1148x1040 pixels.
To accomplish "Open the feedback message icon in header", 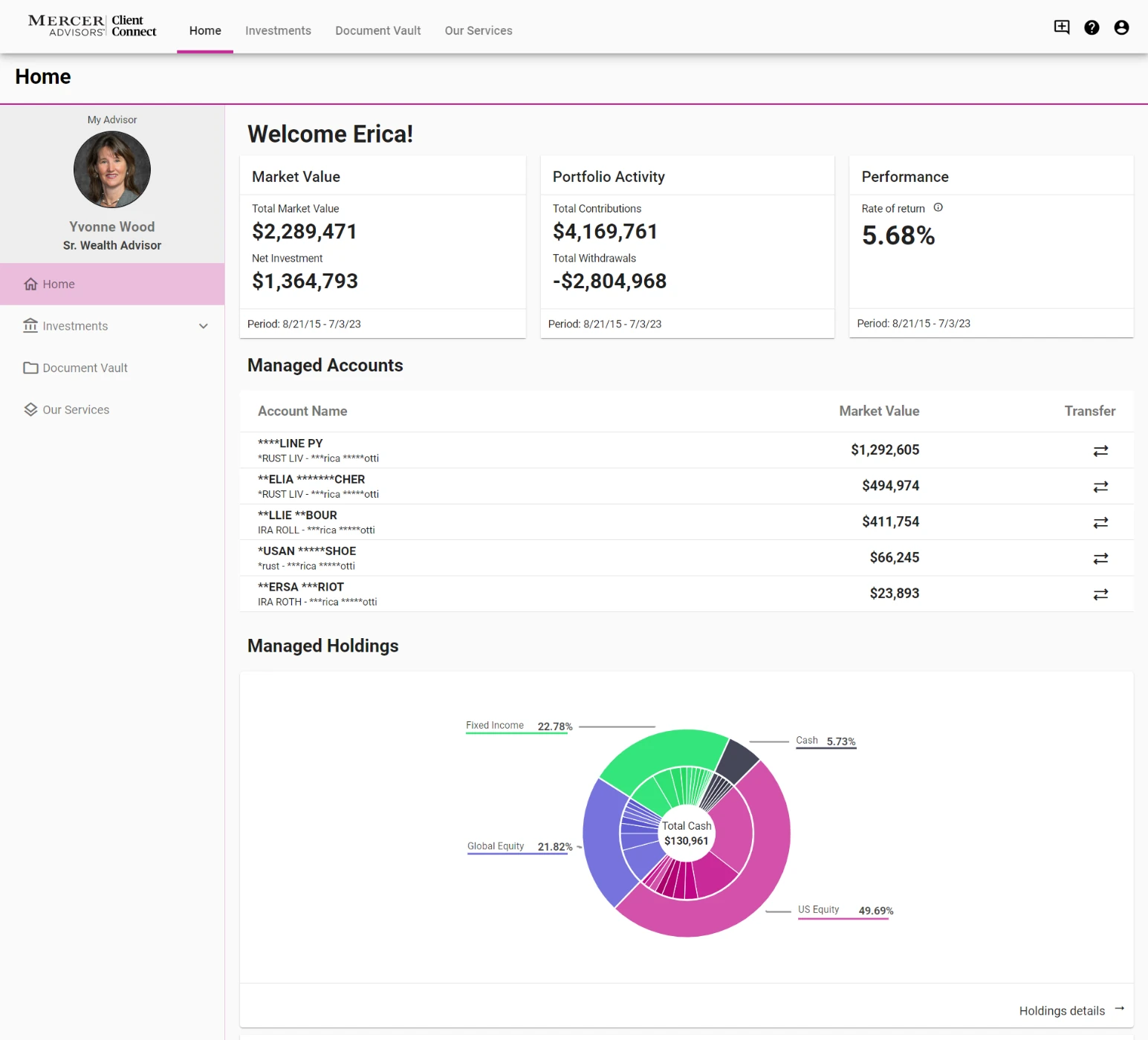I will point(1062,27).
